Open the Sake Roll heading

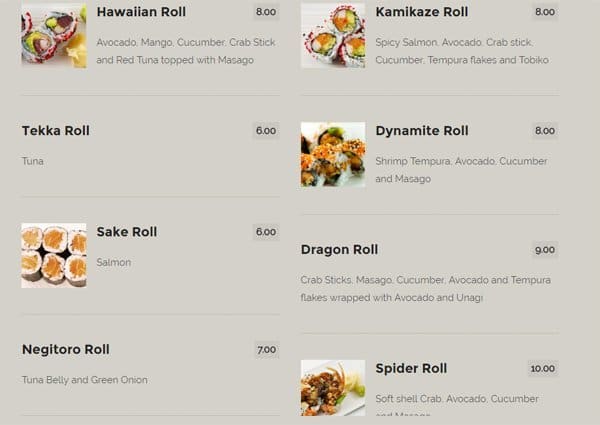point(127,232)
